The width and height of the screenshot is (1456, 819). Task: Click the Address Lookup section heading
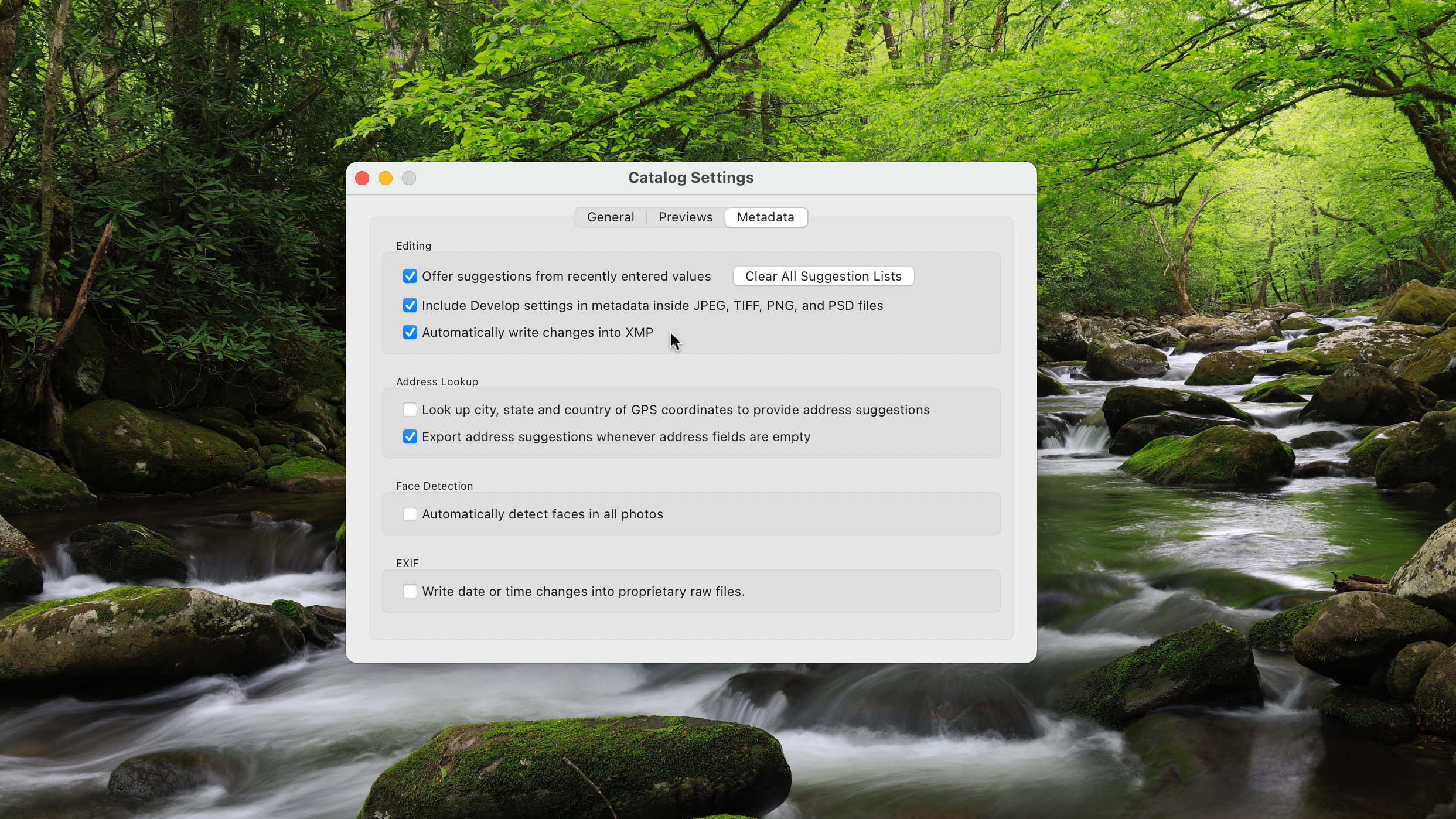tap(437, 381)
